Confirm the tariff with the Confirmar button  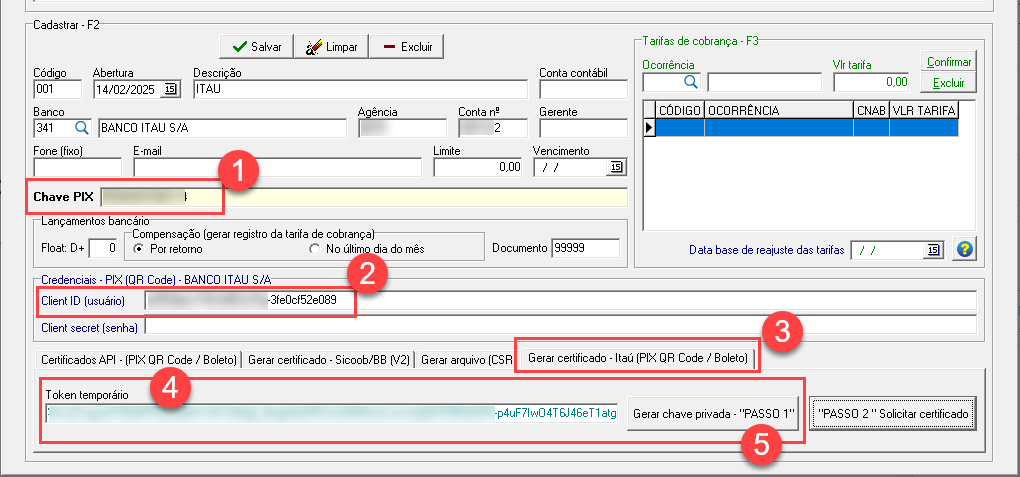(949, 62)
